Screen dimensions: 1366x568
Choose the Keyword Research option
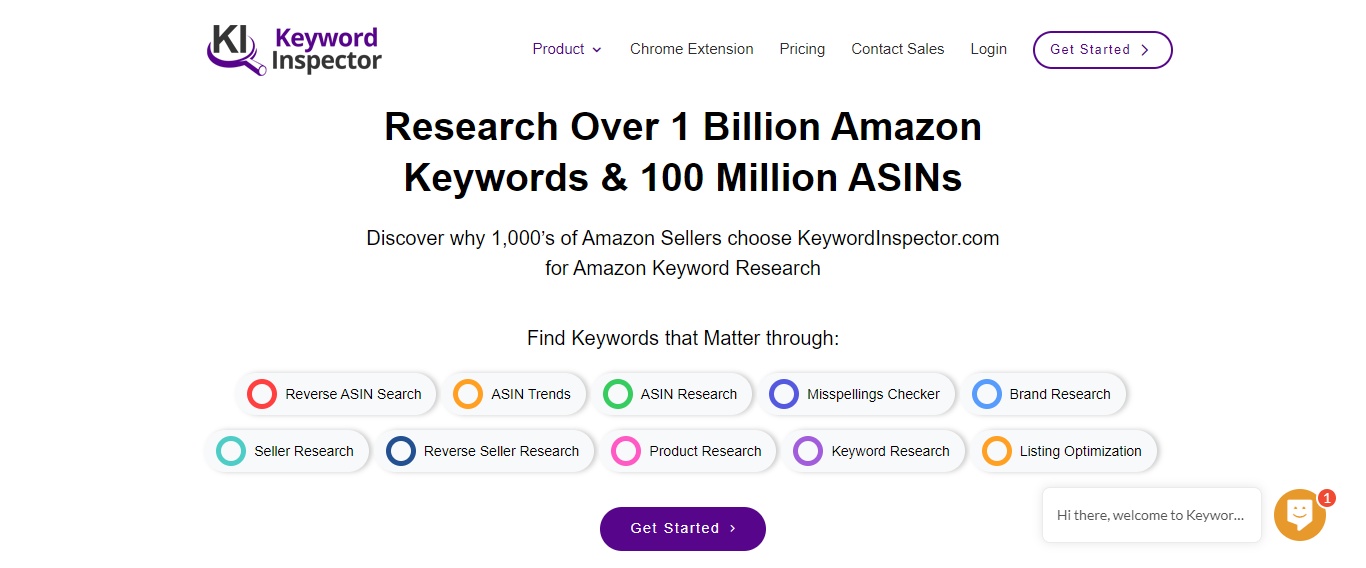point(874,451)
